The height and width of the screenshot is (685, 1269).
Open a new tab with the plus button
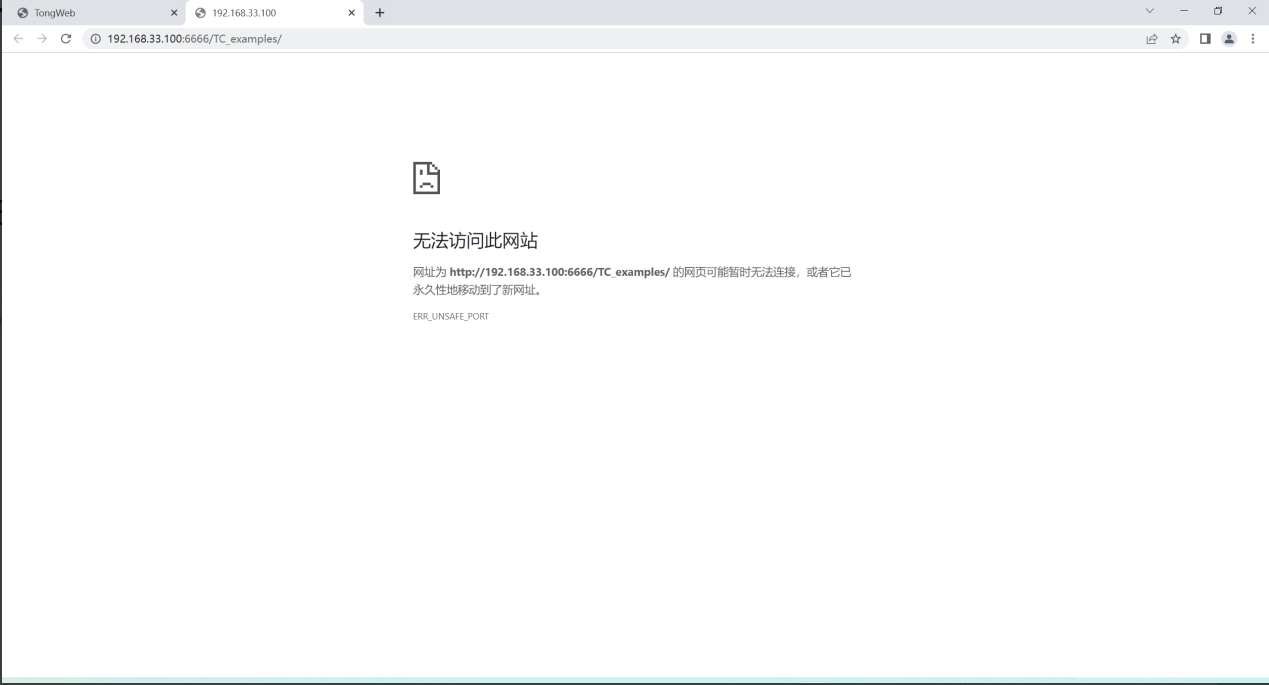(378, 12)
